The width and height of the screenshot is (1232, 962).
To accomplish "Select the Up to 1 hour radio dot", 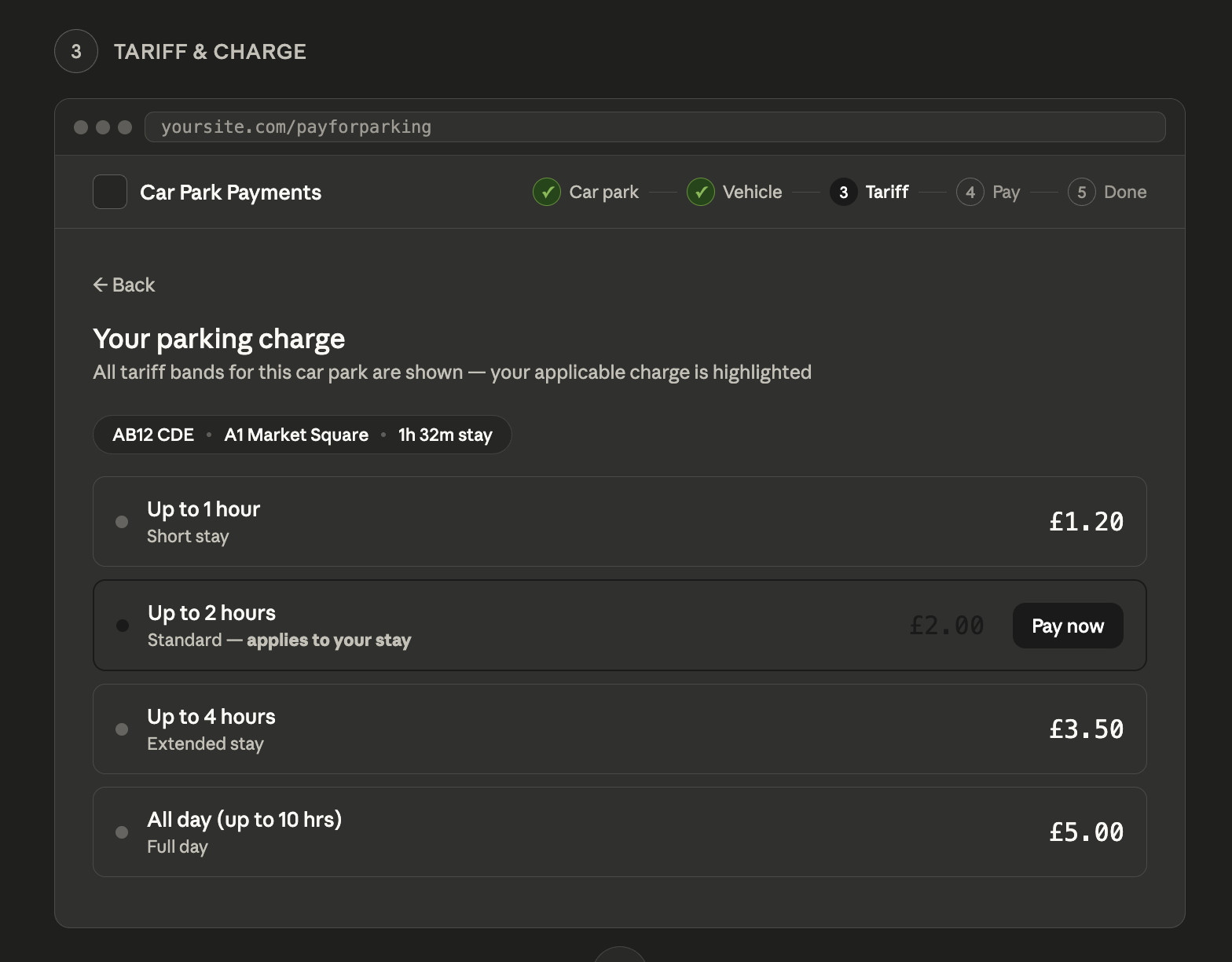I will click(x=122, y=522).
